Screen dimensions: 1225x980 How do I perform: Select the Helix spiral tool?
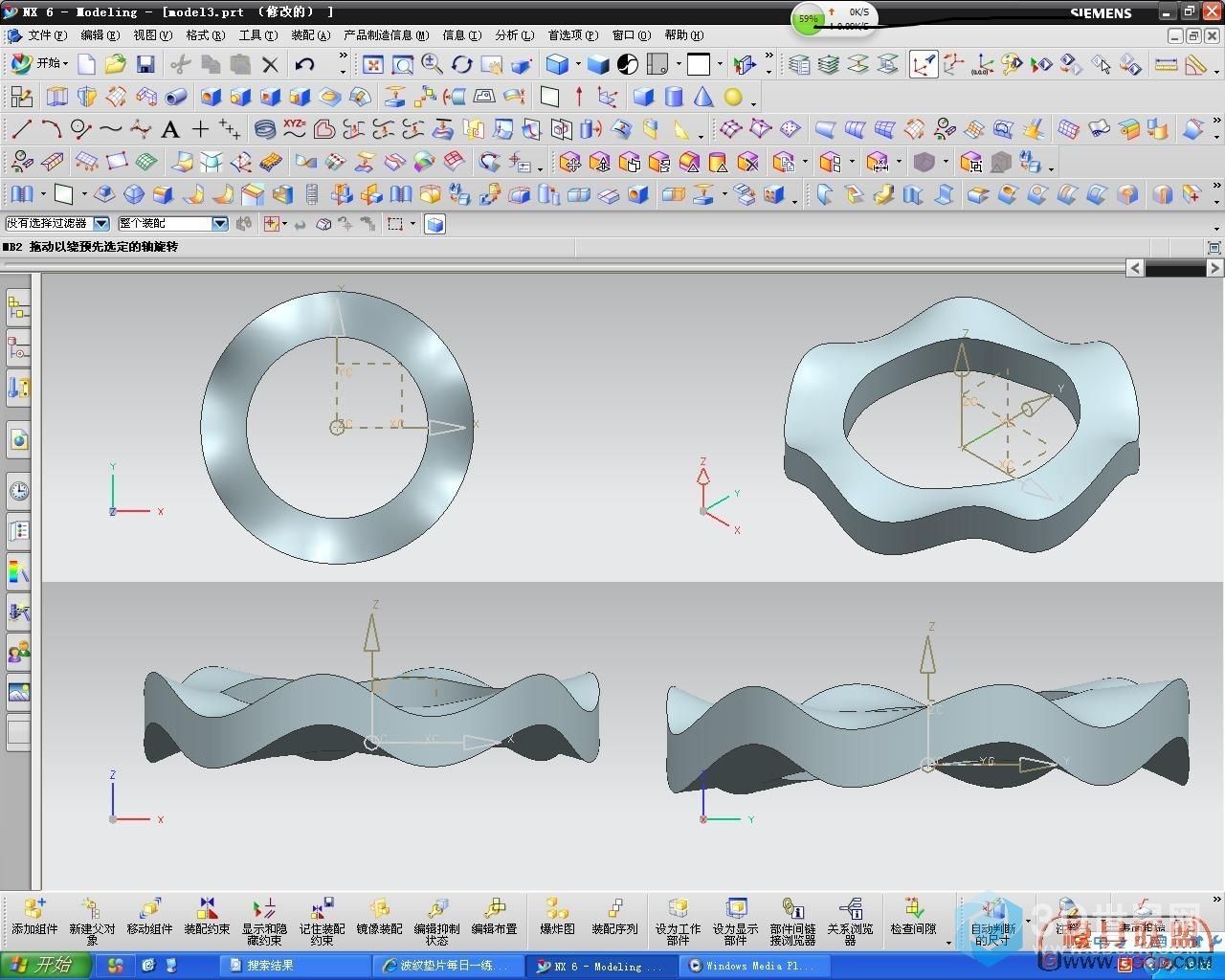(x=265, y=128)
